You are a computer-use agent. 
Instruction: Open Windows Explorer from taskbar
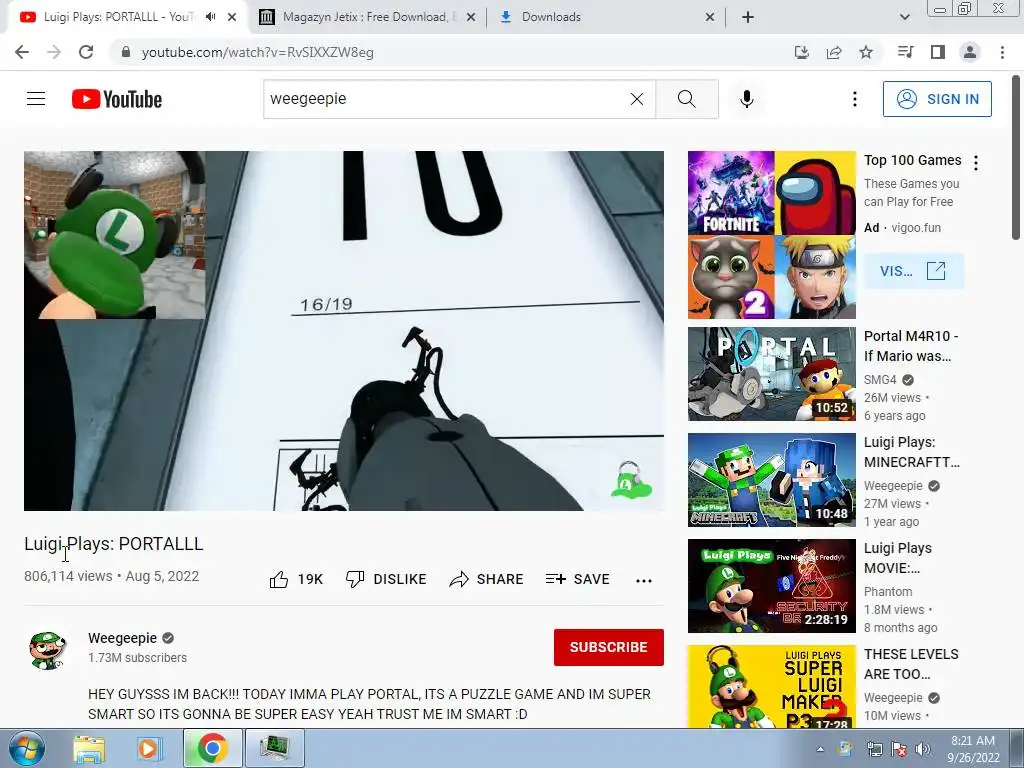point(89,748)
